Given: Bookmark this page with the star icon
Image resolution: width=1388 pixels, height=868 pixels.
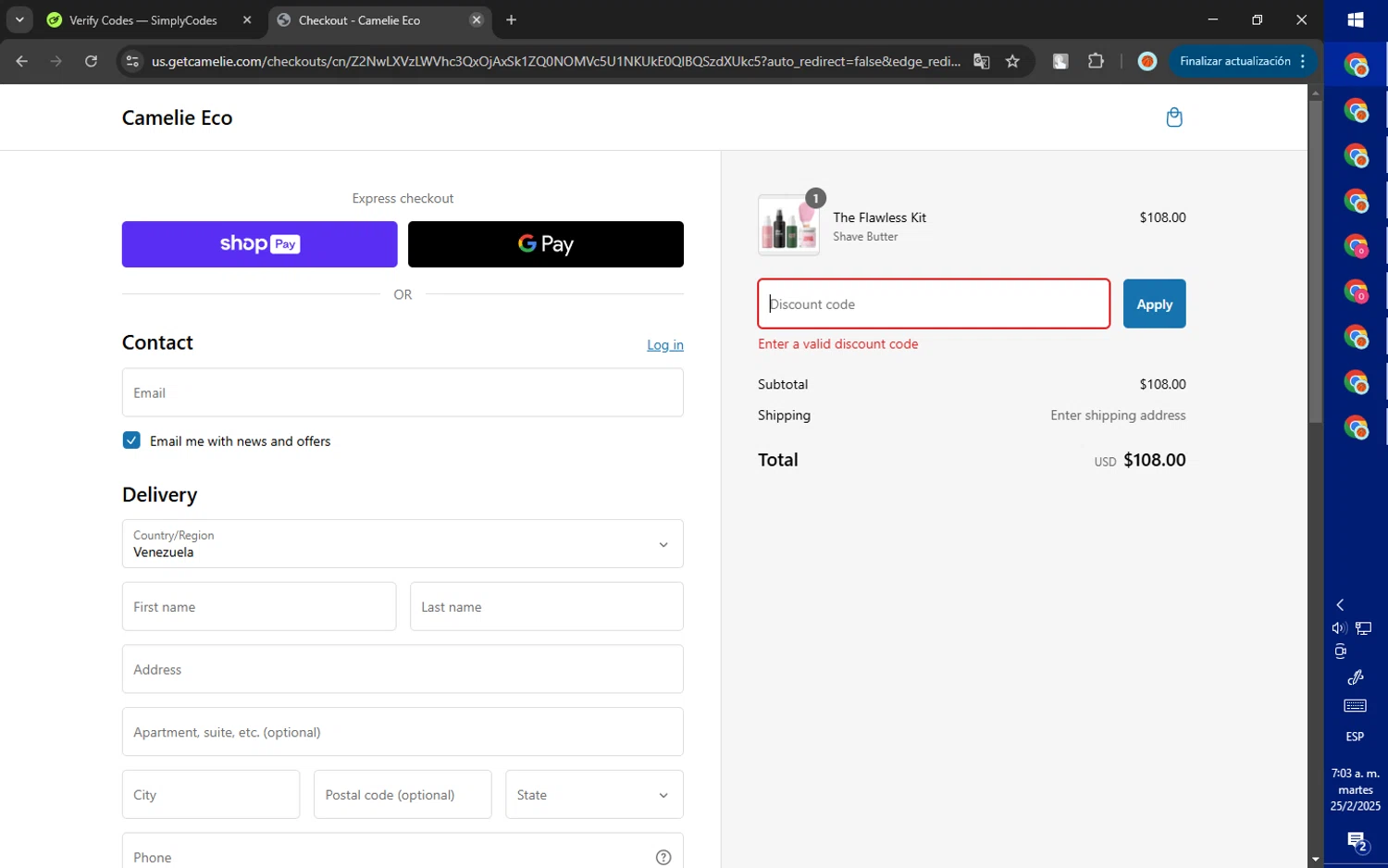Looking at the screenshot, I should [x=1012, y=61].
